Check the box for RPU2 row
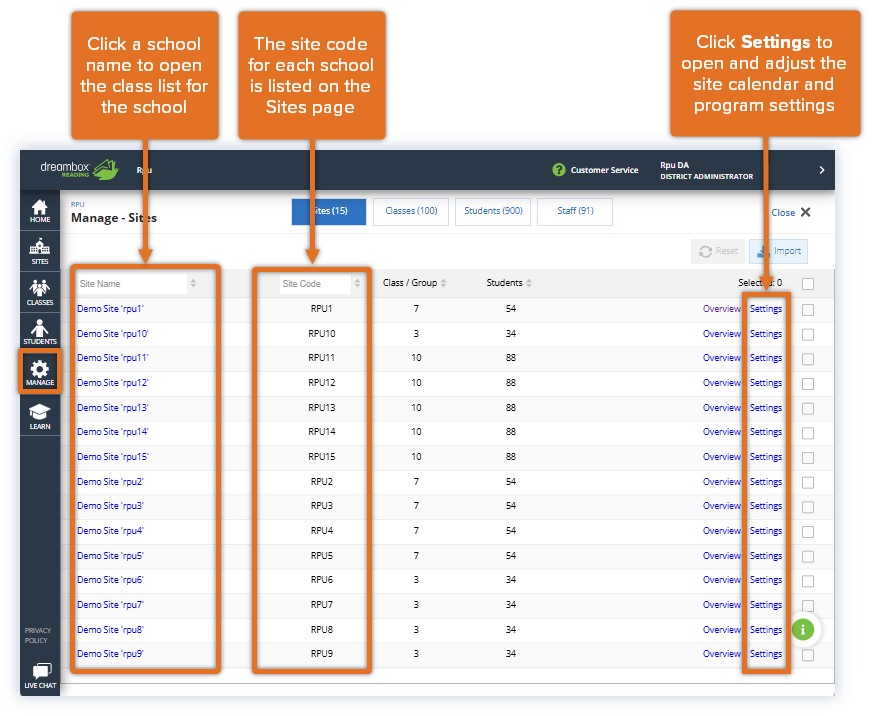This screenshot has height=716, width=872. [808, 483]
